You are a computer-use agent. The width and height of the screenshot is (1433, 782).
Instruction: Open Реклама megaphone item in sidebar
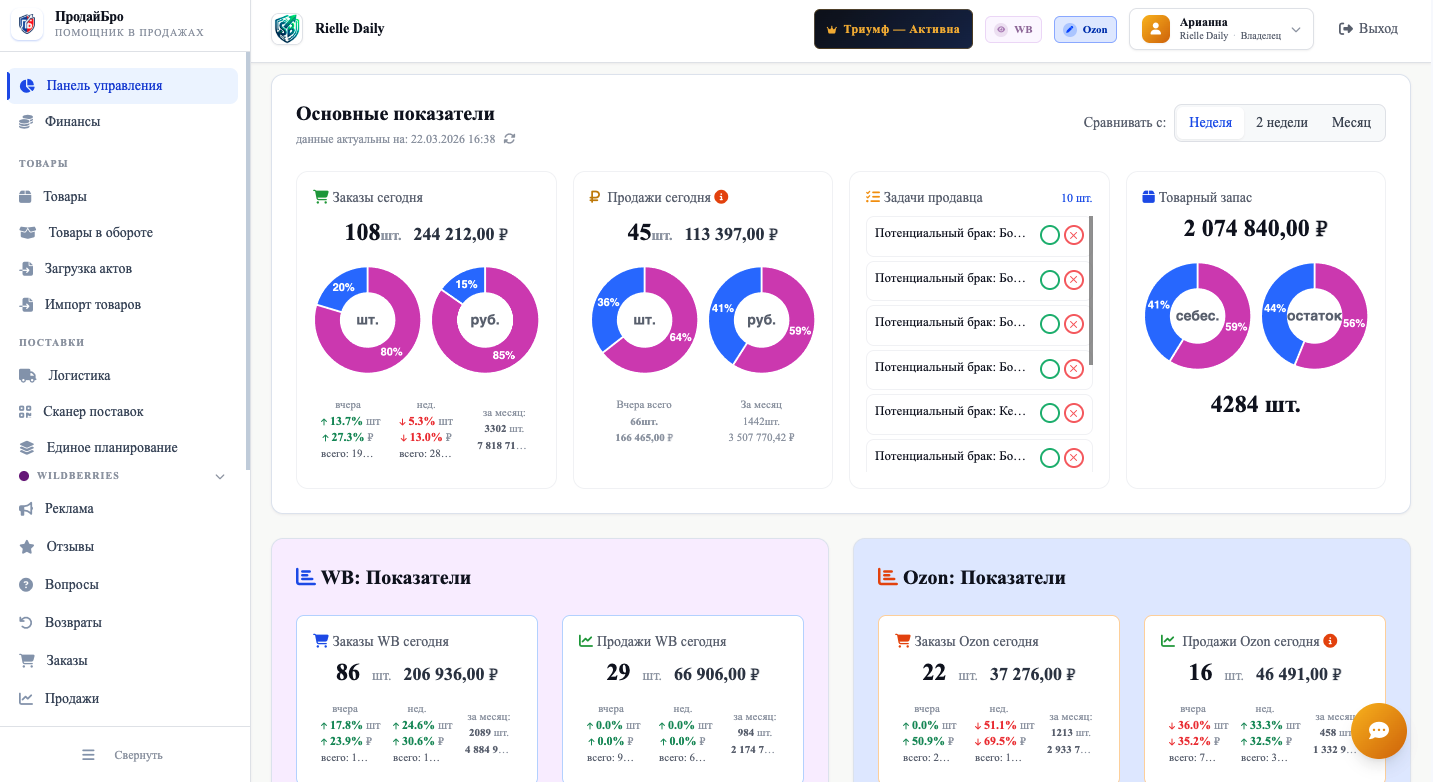tap(69, 509)
